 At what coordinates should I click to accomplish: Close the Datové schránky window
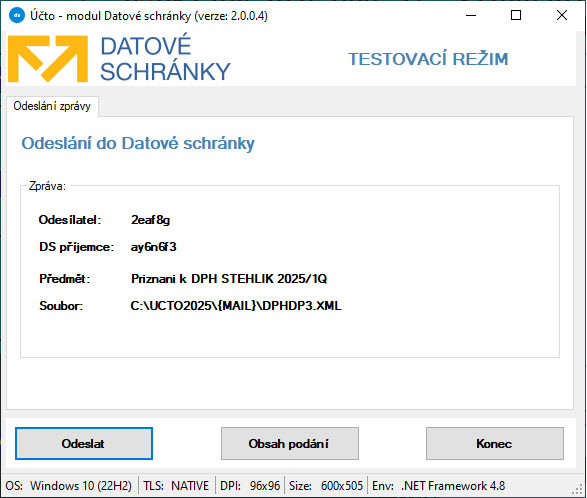click(x=562, y=15)
